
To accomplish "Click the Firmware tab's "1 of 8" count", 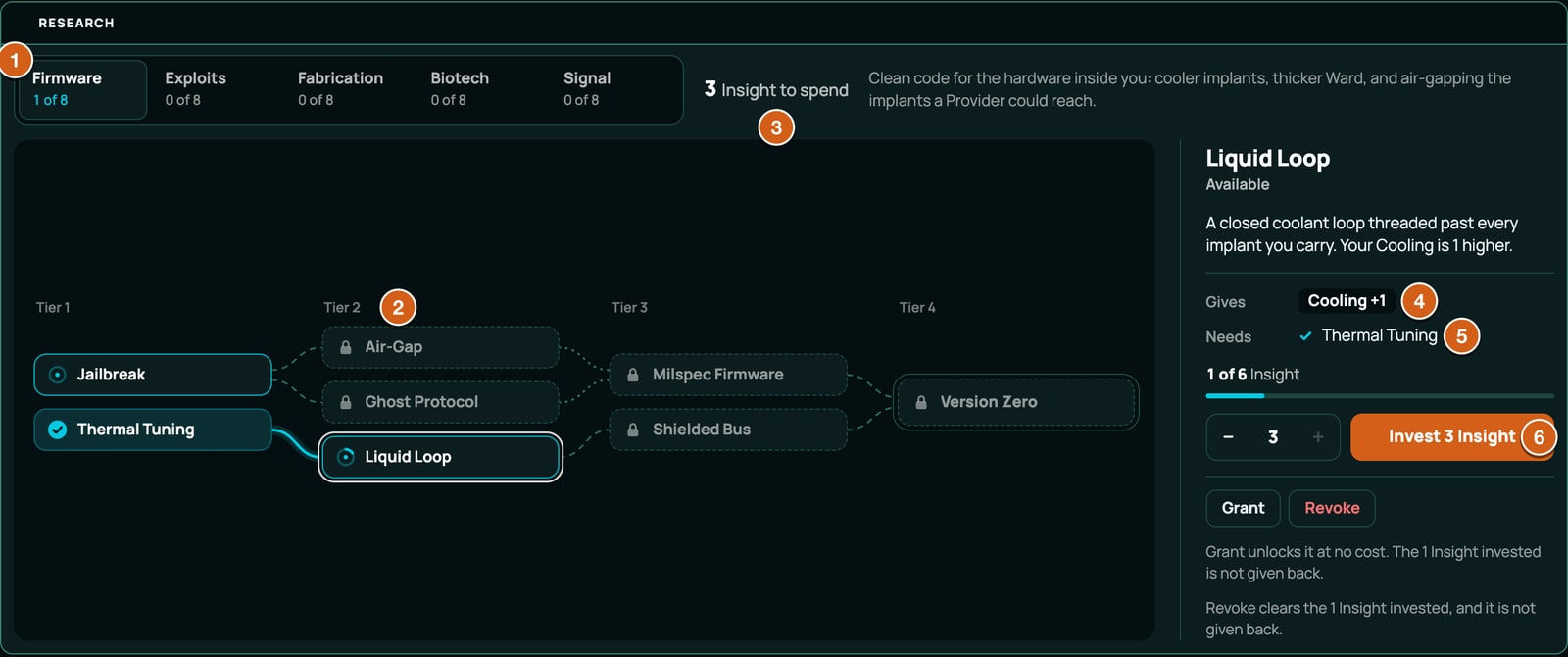I will (x=51, y=100).
